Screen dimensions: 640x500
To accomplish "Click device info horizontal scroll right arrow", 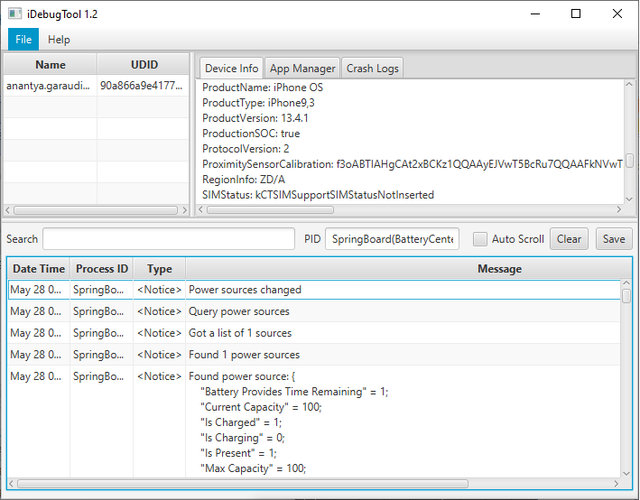I will click(x=619, y=209).
